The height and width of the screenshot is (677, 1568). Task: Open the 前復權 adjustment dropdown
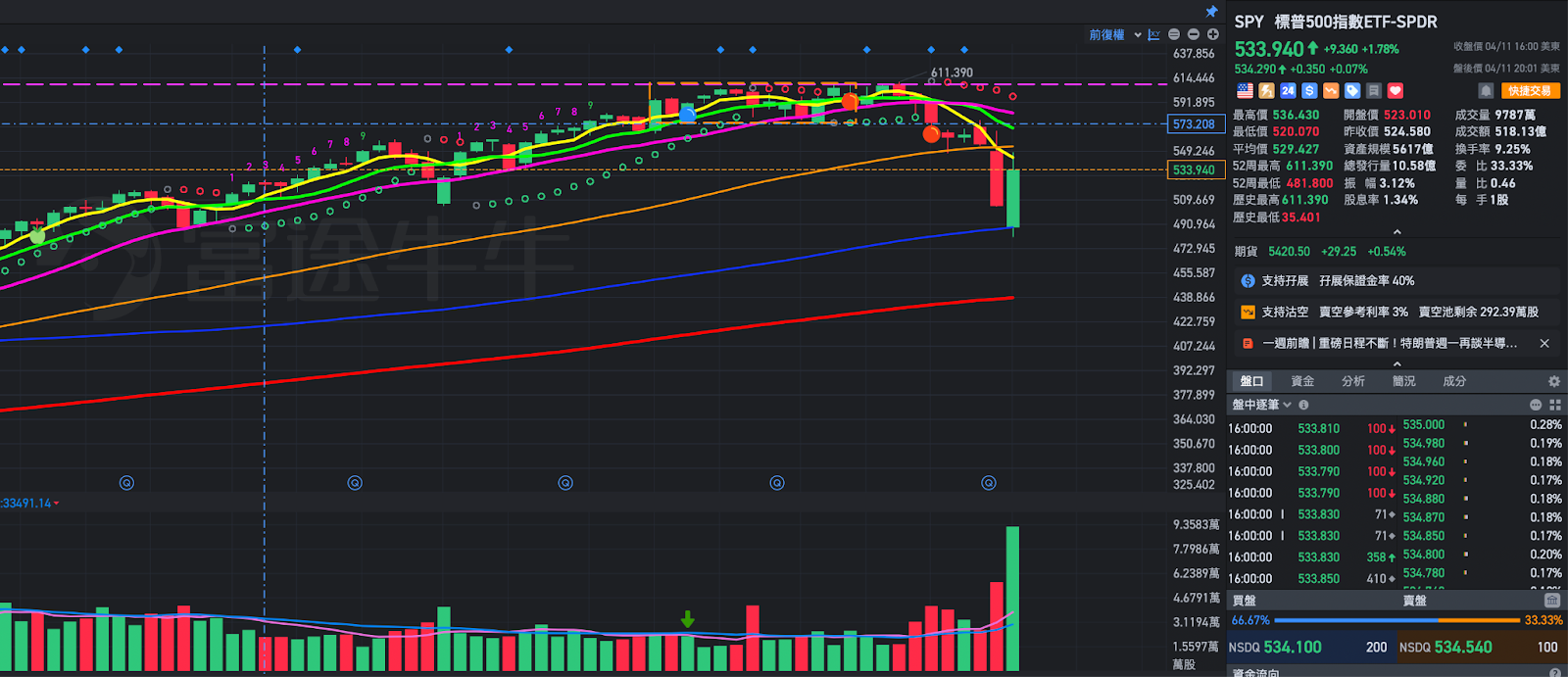pos(1115,34)
